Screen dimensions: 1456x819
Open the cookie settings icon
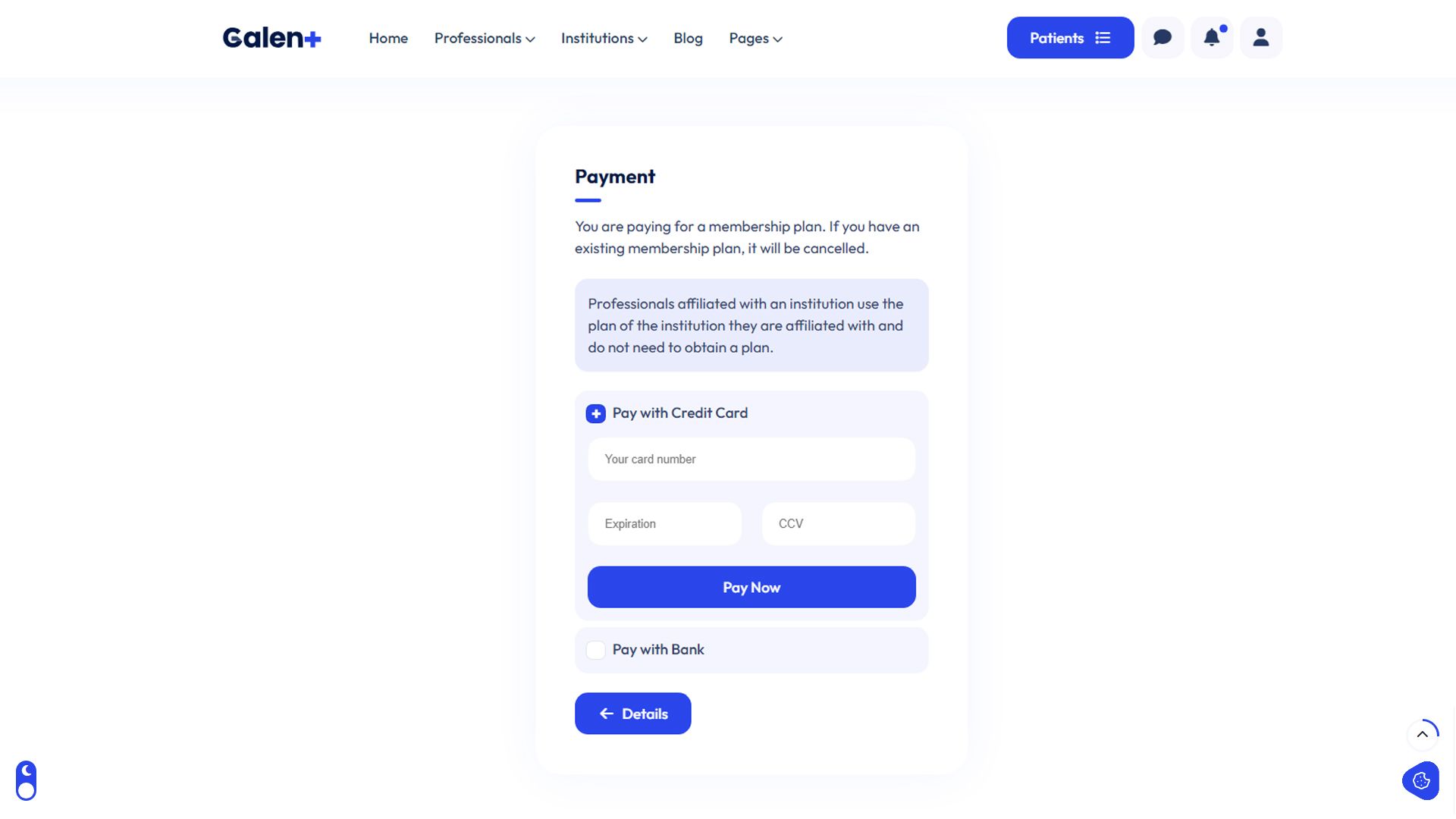click(x=1421, y=780)
